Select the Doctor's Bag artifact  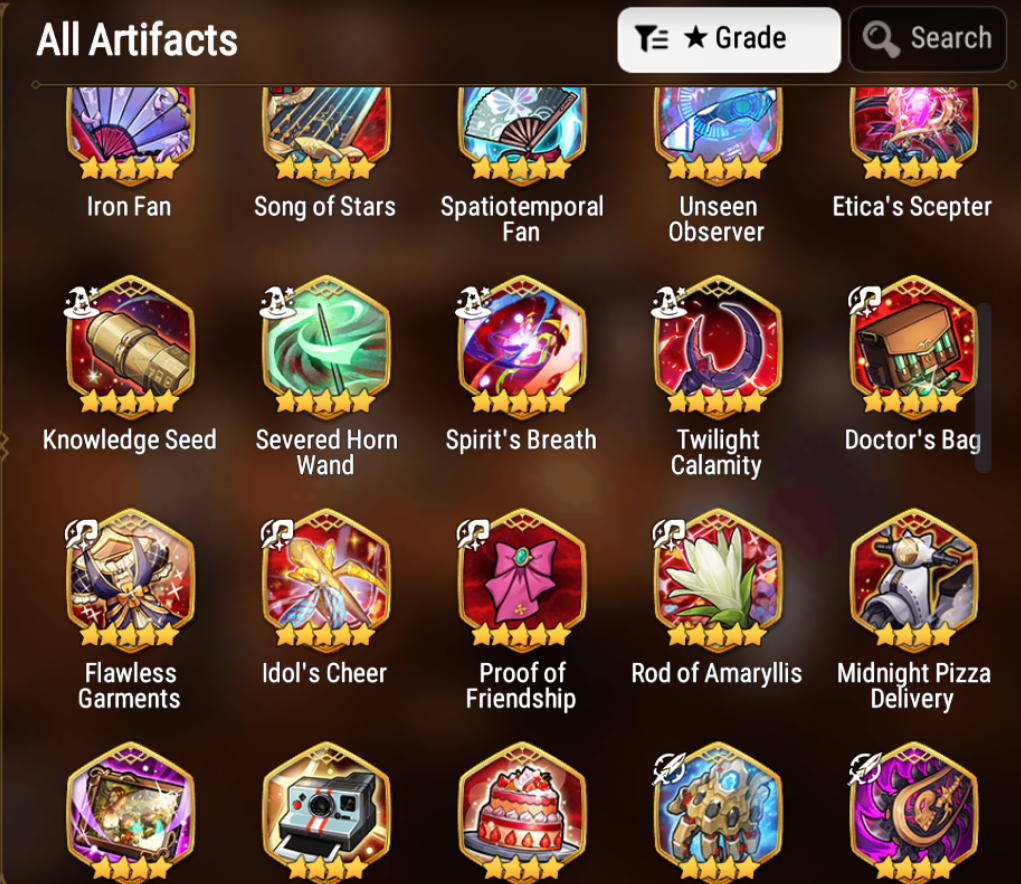click(x=914, y=346)
